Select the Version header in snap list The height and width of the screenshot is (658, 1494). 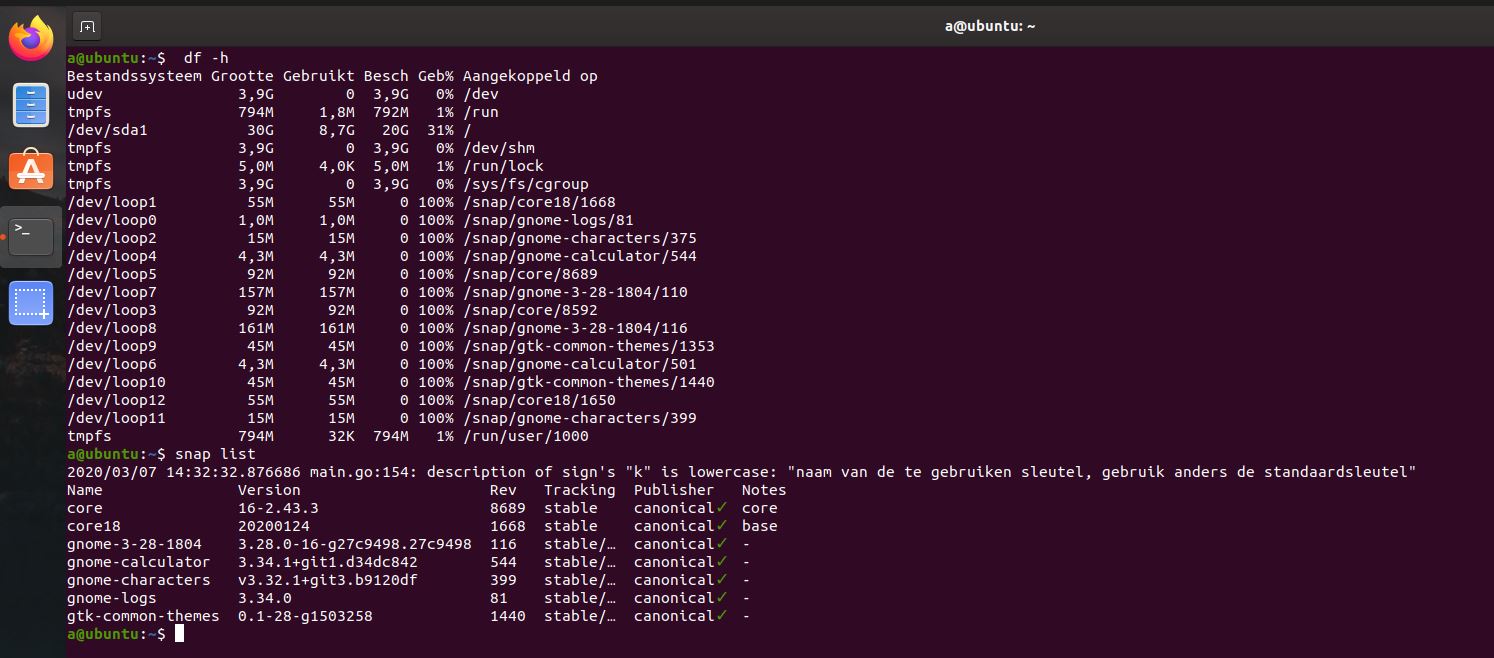[x=269, y=490]
